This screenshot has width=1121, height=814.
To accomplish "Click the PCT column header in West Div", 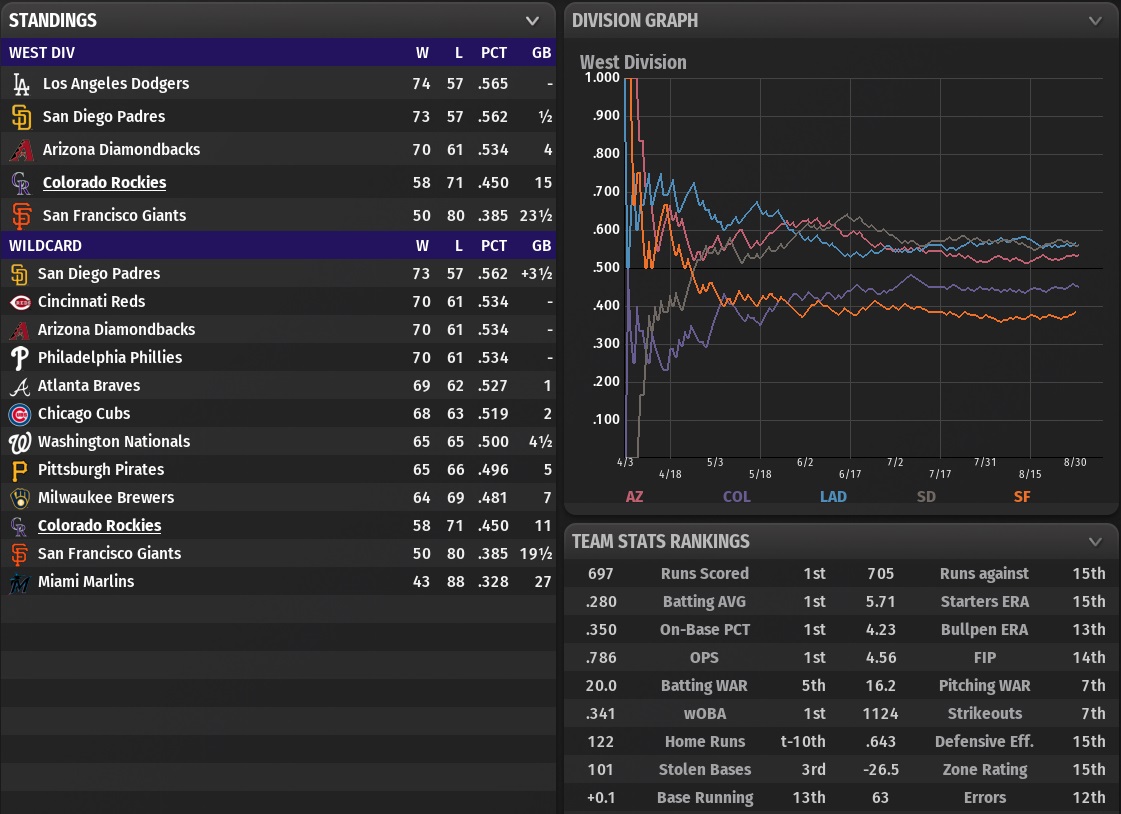I will (x=493, y=53).
